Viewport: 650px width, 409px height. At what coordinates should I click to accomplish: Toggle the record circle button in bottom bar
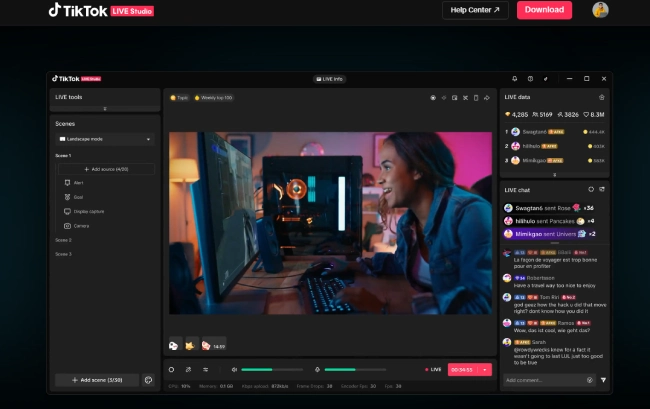point(172,369)
